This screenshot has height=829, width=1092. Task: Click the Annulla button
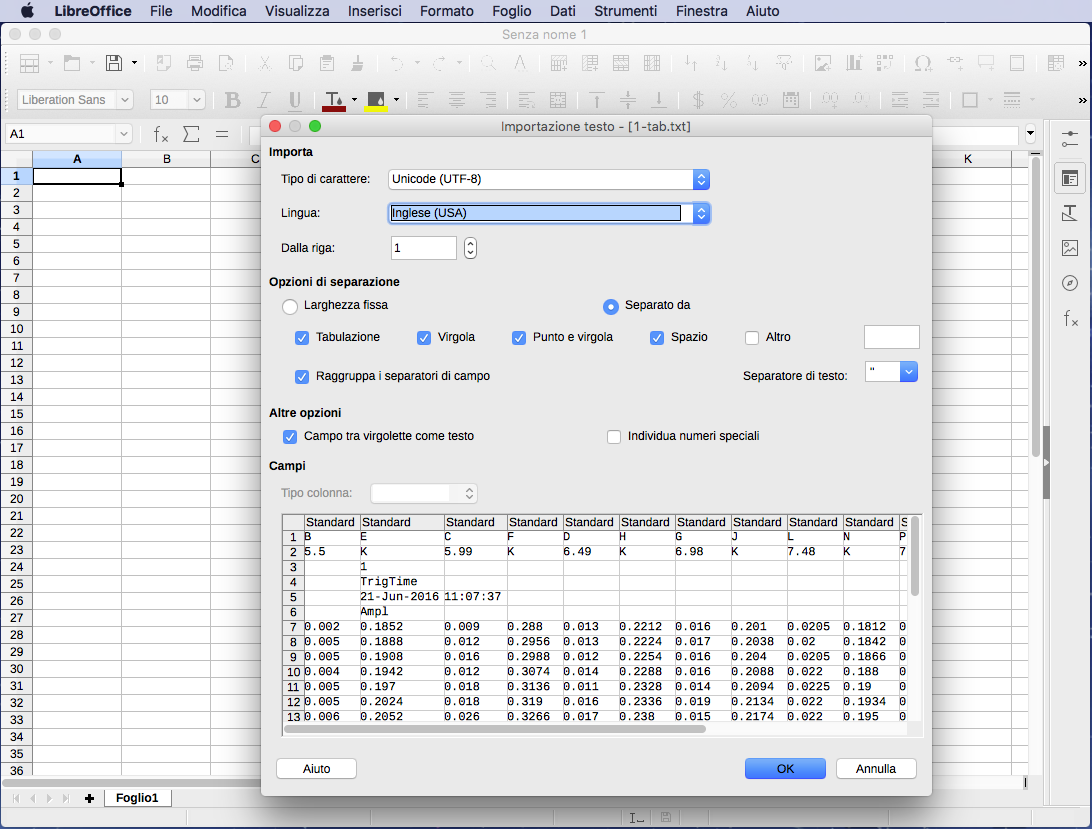point(875,768)
